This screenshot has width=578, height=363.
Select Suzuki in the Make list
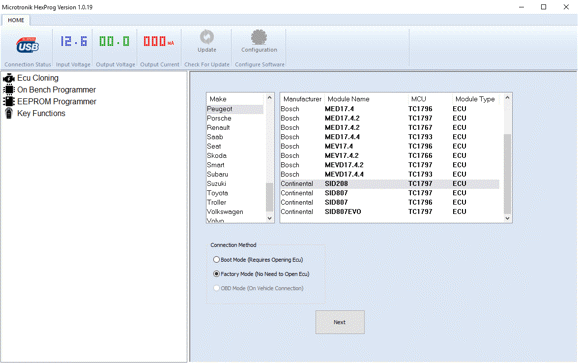click(x=235, y=184)
